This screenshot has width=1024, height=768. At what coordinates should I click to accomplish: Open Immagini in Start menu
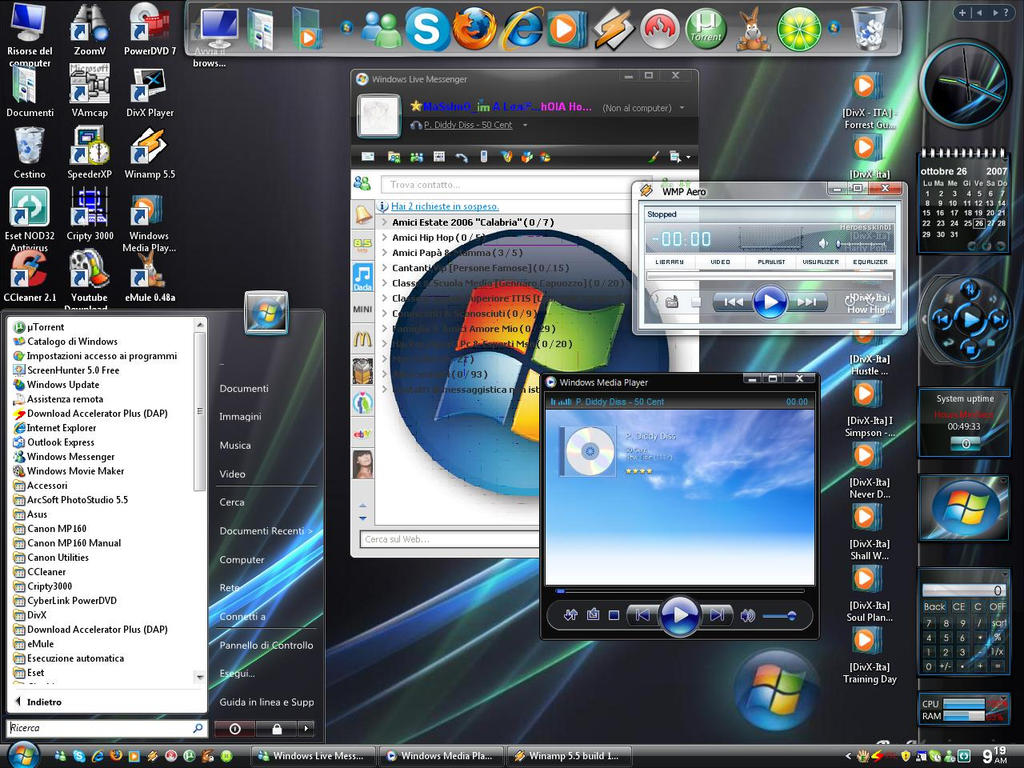click(x=240, y=417)
